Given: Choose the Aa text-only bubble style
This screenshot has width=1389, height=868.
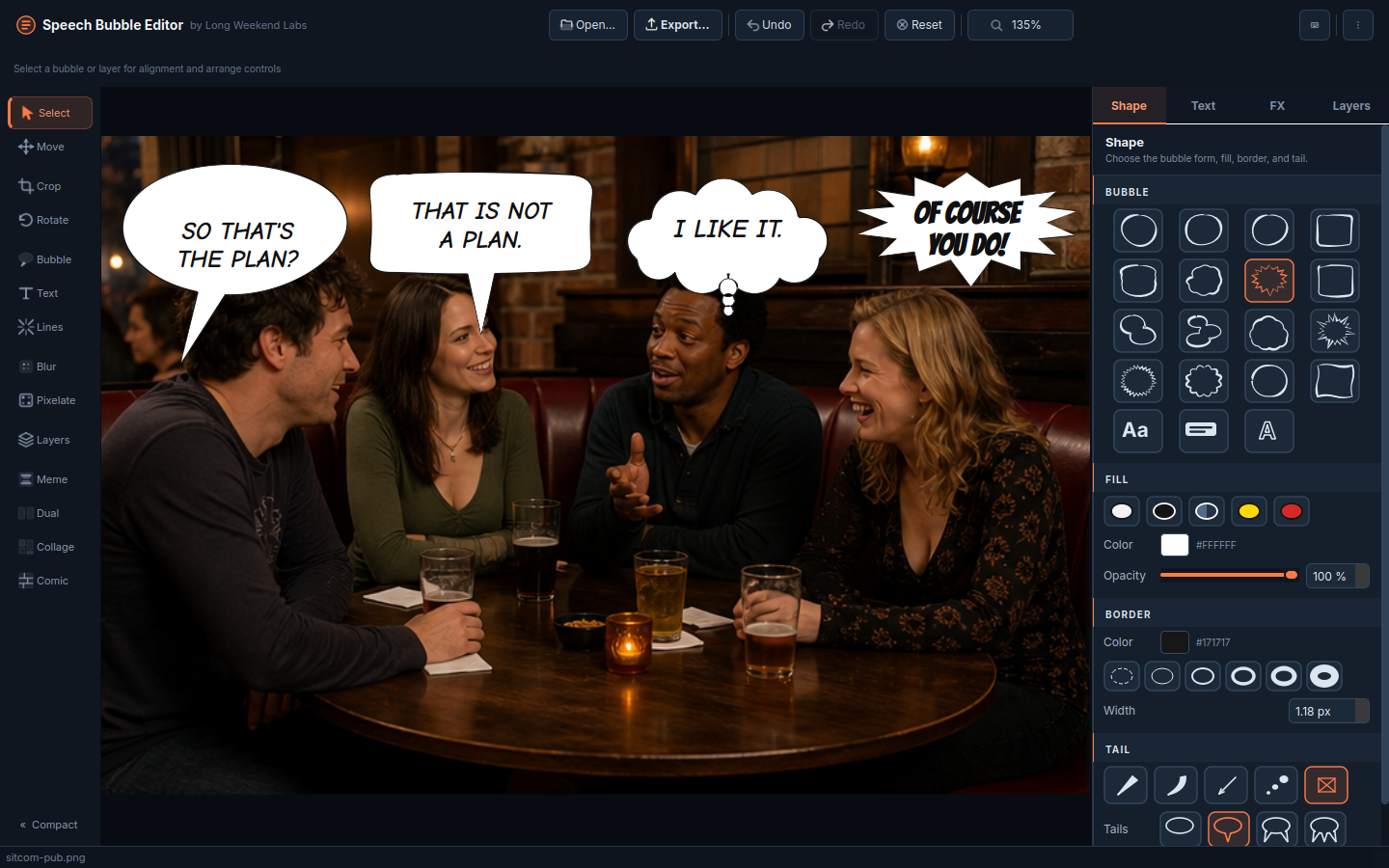Looking at the screenshot, I should pyautogui.click(x=1138, y=431).
